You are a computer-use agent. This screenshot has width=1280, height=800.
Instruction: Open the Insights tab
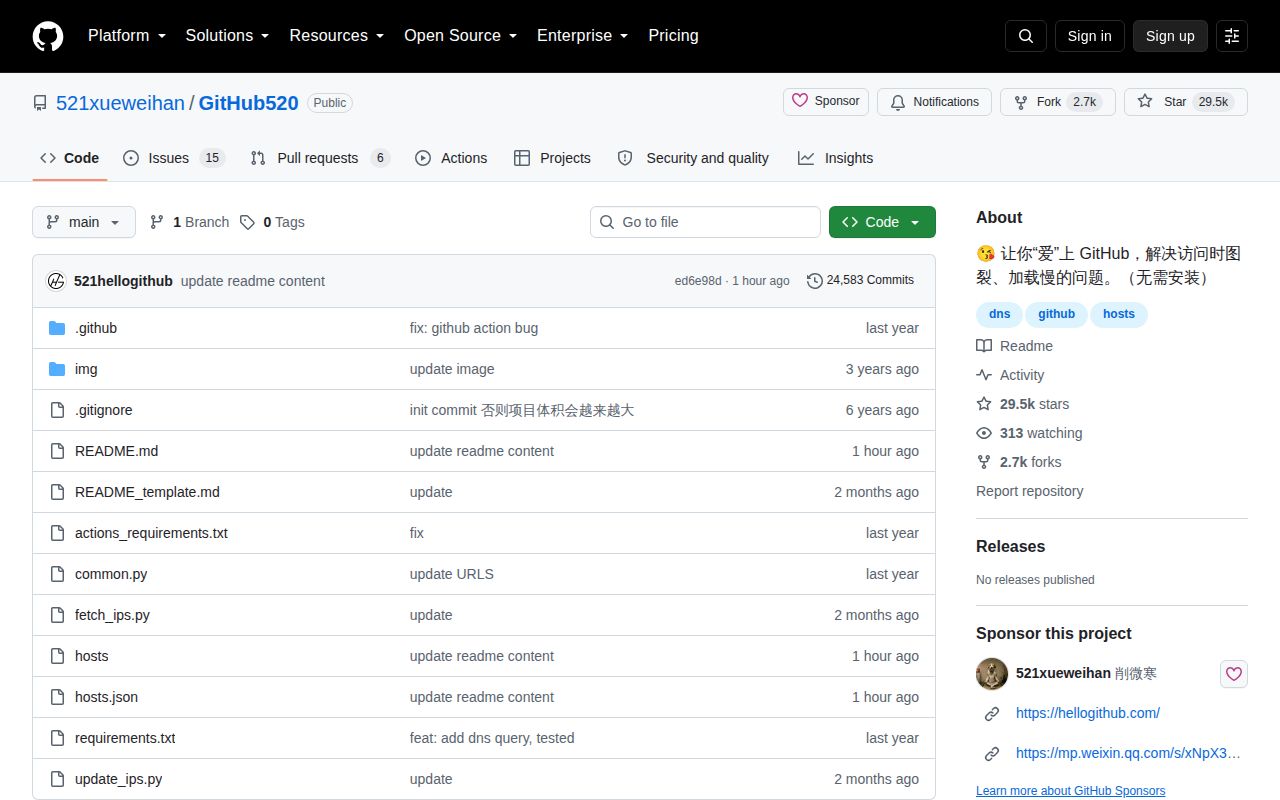click(835, 158)
